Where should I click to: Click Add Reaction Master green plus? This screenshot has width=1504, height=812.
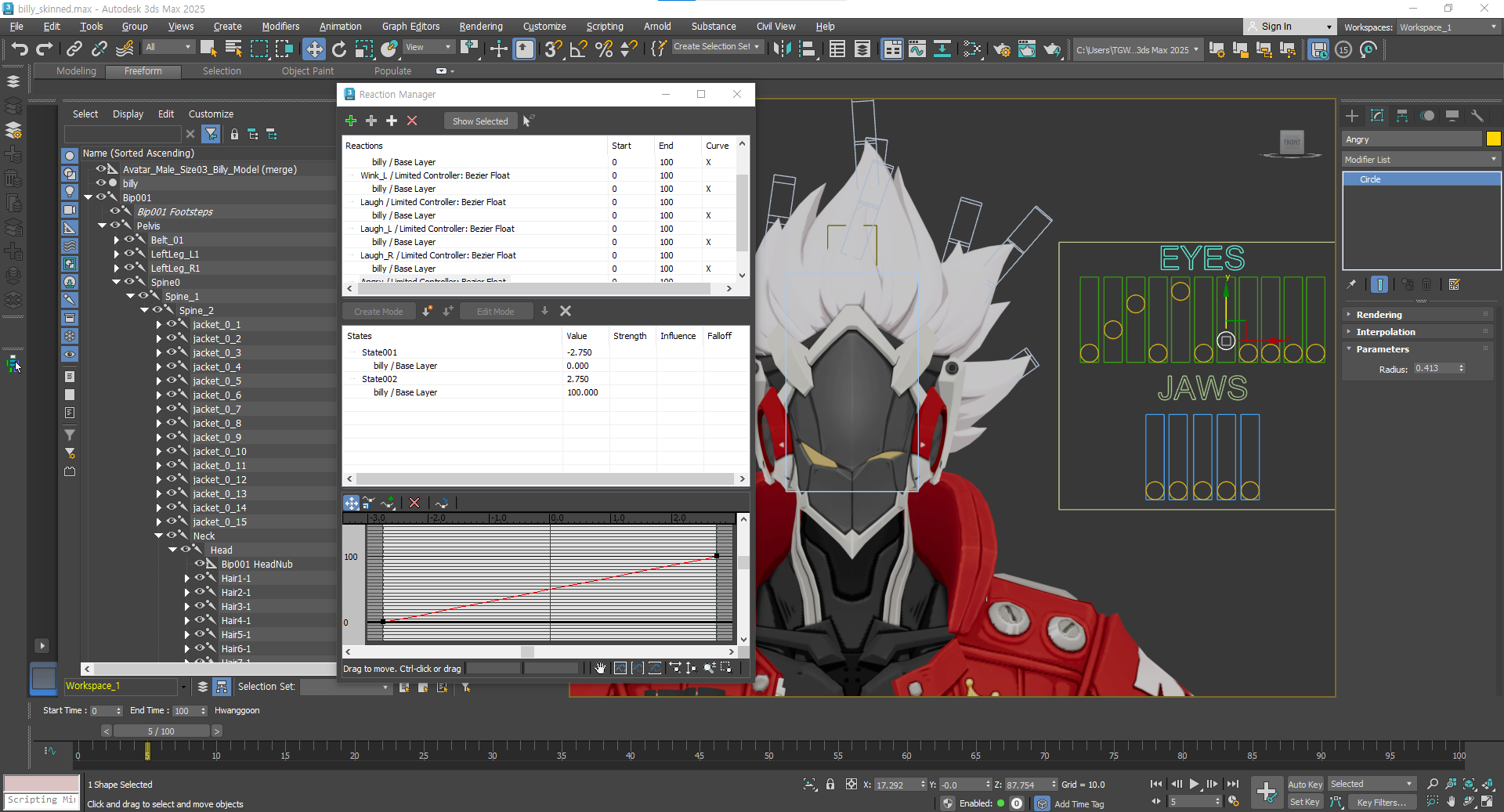coord(351,121)
